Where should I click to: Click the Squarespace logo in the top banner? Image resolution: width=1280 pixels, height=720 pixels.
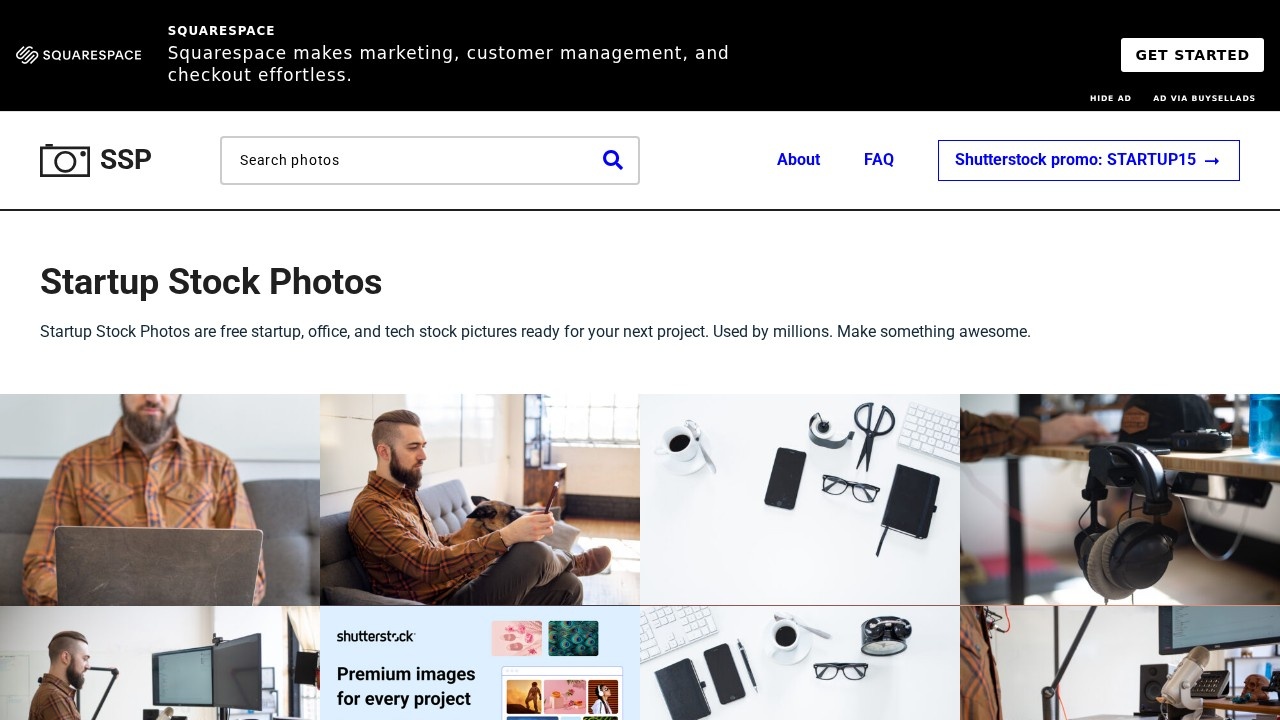(x=79, y=54)
